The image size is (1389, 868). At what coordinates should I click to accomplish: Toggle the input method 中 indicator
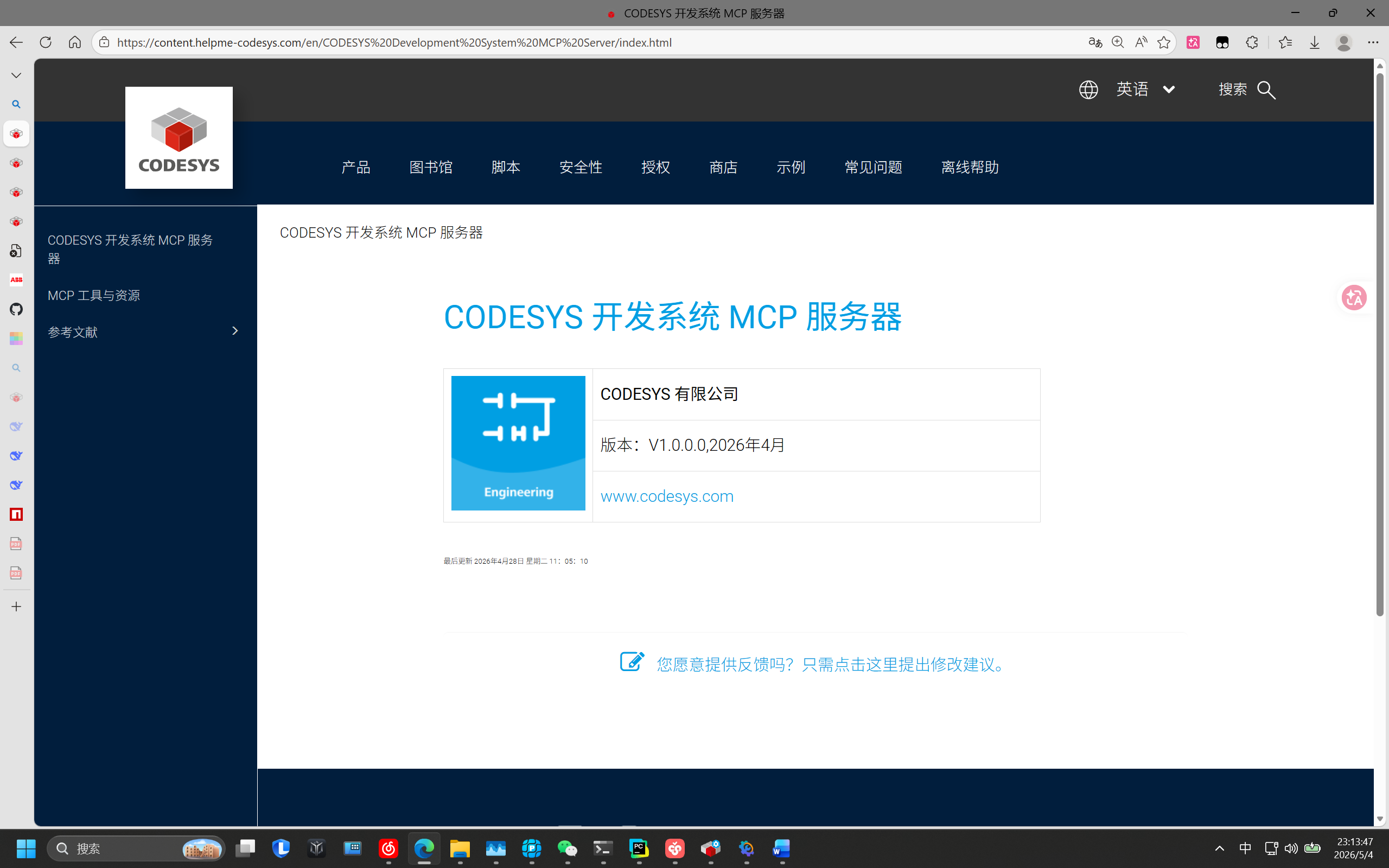(x=1245, y=848)
